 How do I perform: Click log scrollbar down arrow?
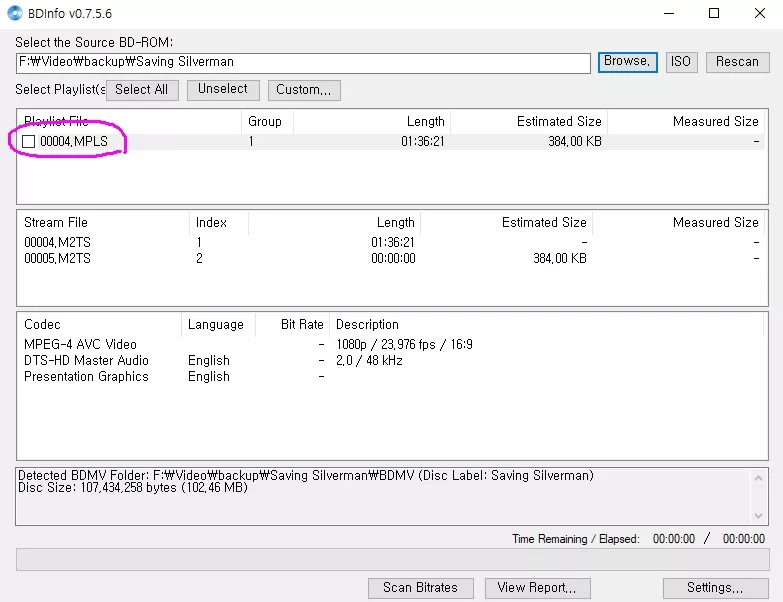(x=759, y=516)
